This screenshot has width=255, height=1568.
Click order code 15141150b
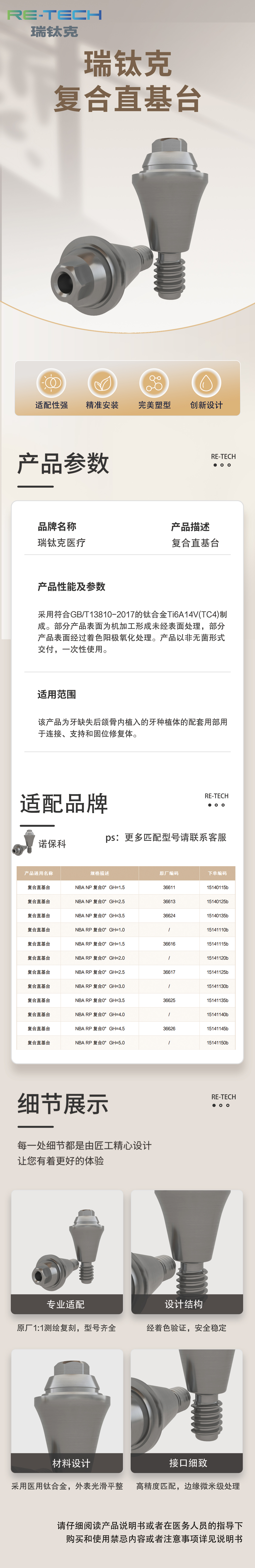217,1043
